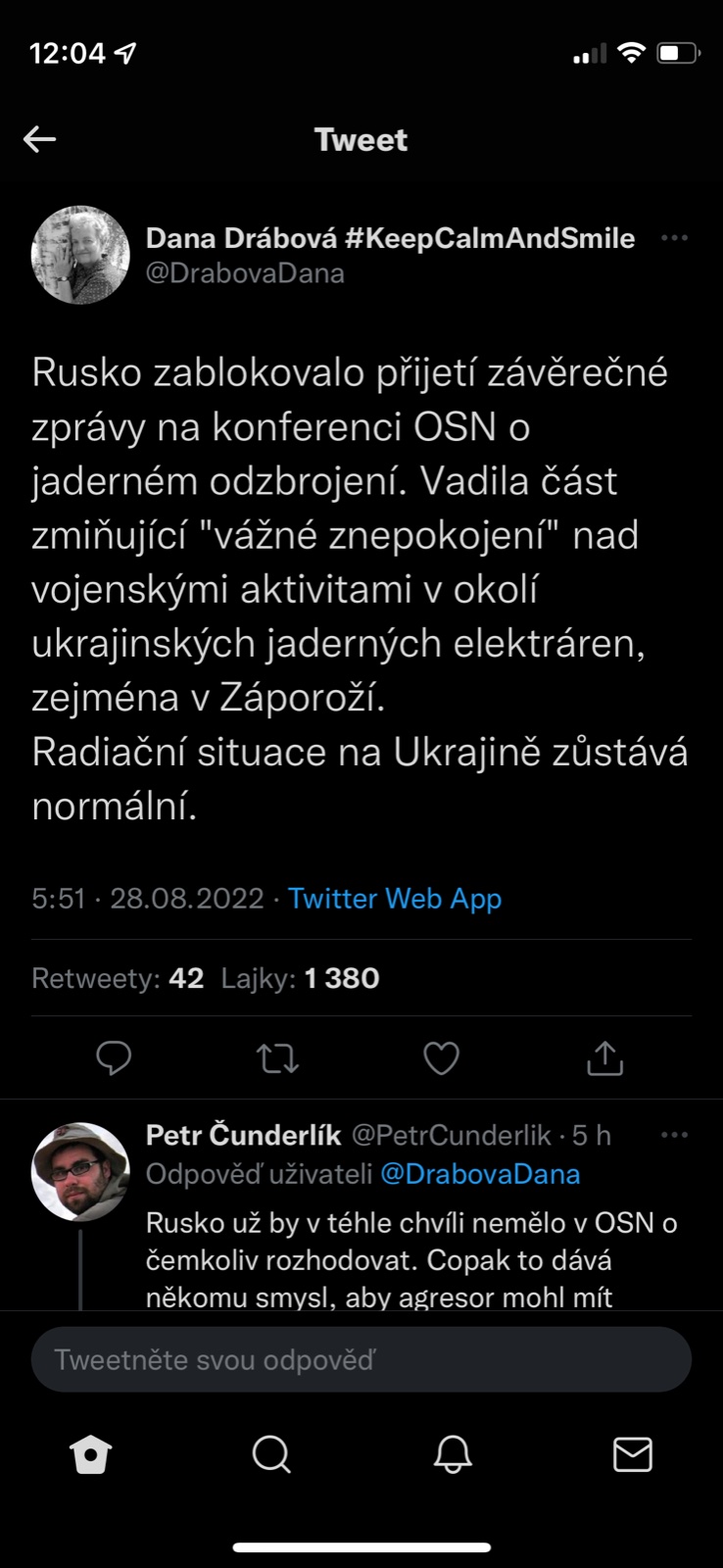
Task: Go to the Home tab
Action: tap(91, 1455)
